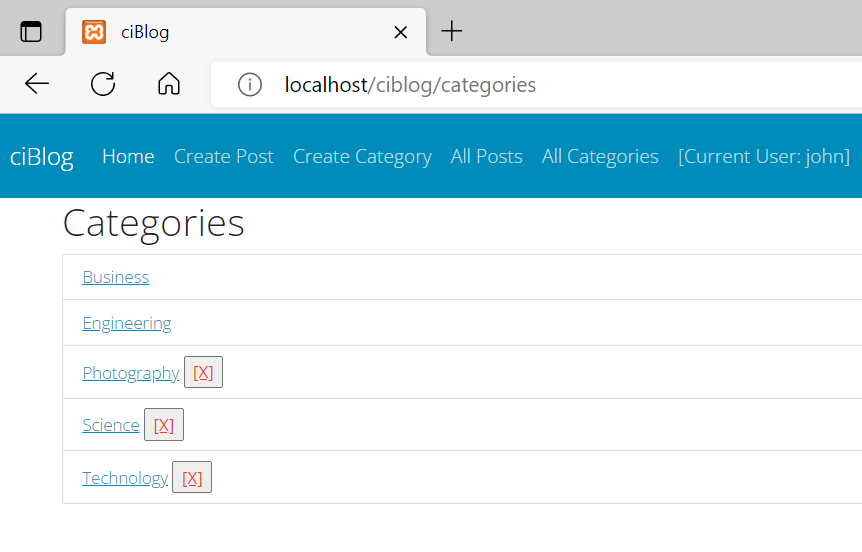Click the browser back arrow
Screen dimensions: 862x552
tap(37, 84)
